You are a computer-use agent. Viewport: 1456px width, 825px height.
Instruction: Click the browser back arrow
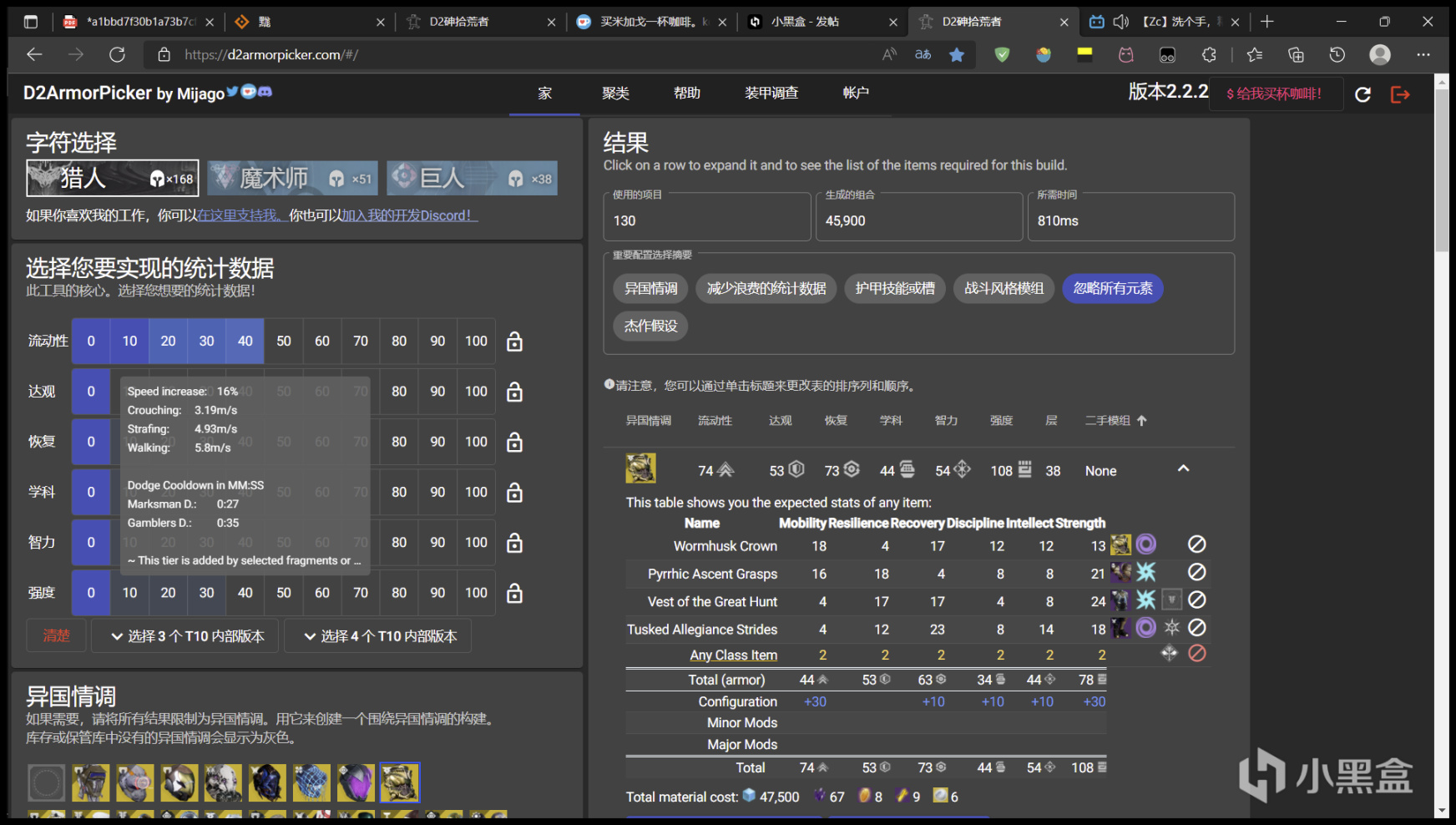(x=34, y=55)
